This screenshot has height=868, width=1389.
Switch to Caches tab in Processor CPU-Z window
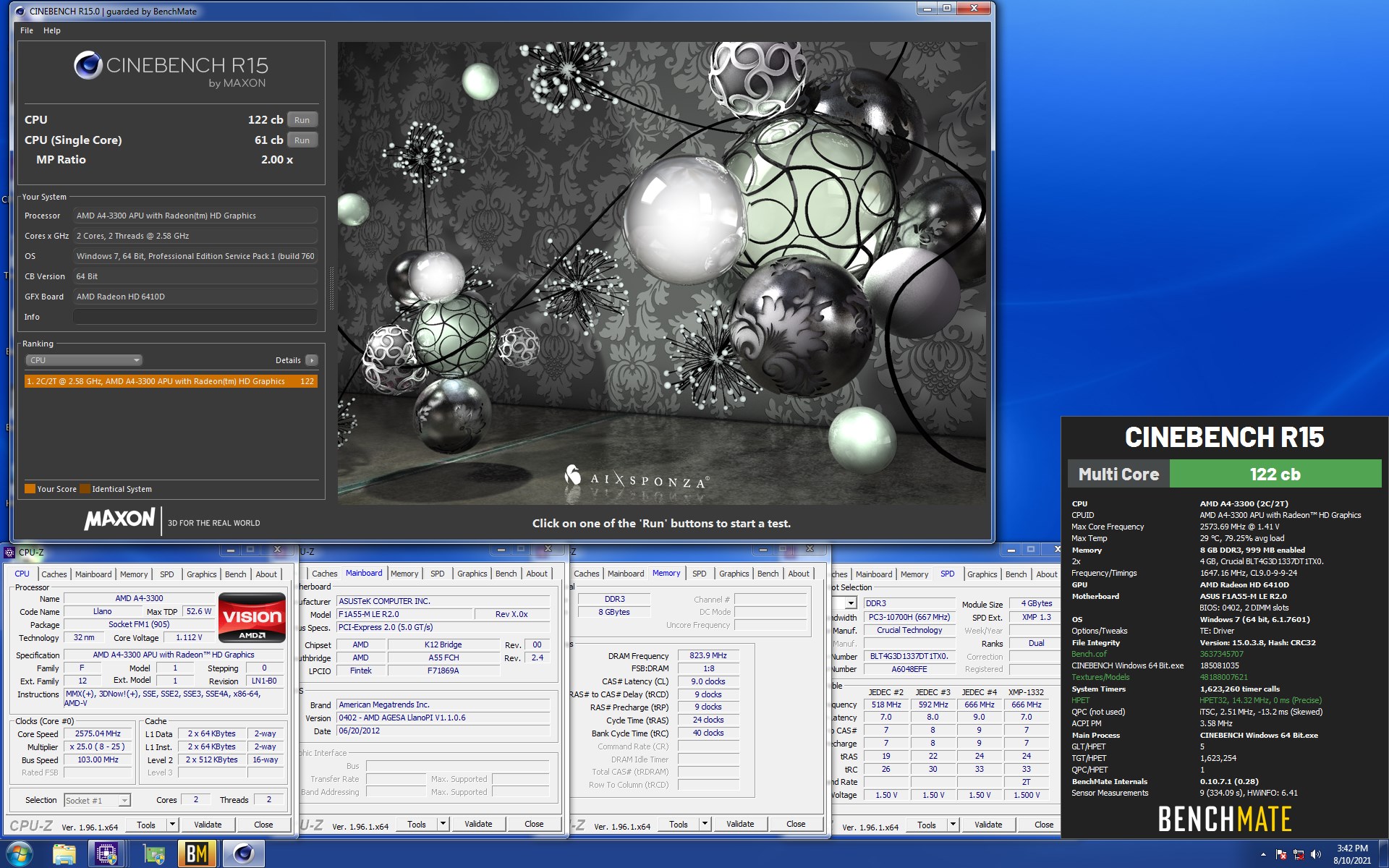pos(54,574)
